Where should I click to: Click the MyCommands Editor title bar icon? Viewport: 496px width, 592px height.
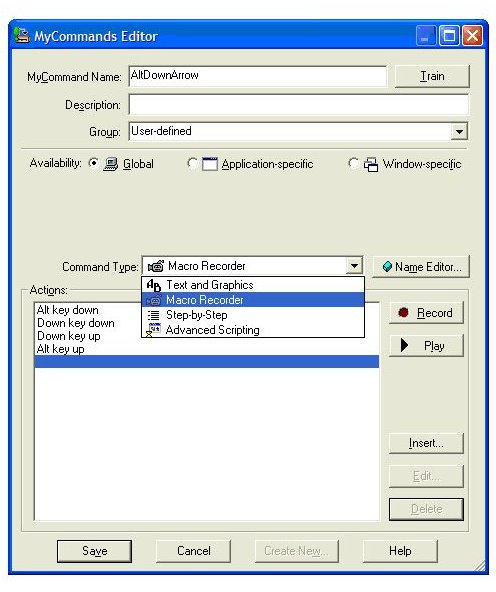tap(22, 36)
